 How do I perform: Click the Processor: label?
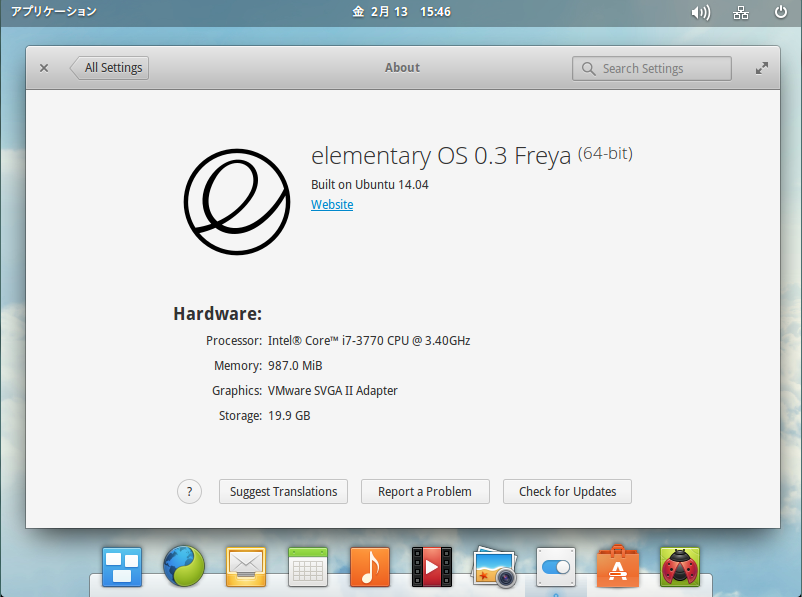pos(234,341)
